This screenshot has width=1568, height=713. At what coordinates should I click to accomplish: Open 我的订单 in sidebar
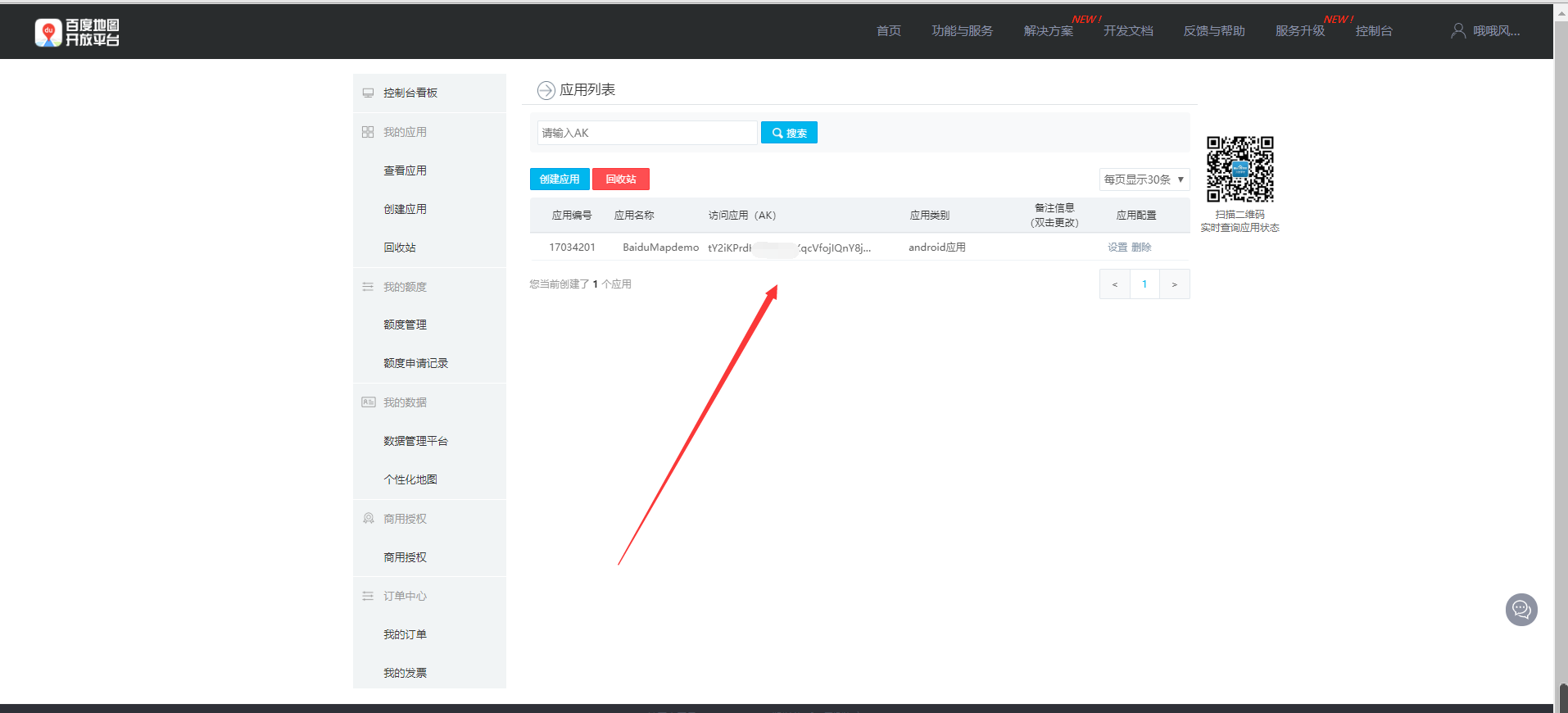coord(405,634)
